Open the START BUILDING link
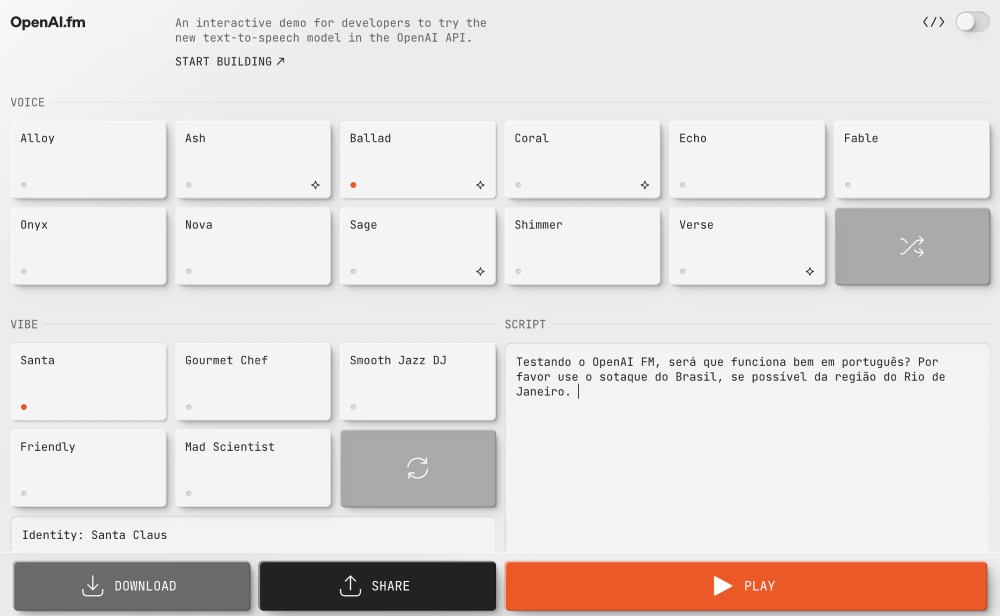 pyautogui.click(x=230, y=61)
